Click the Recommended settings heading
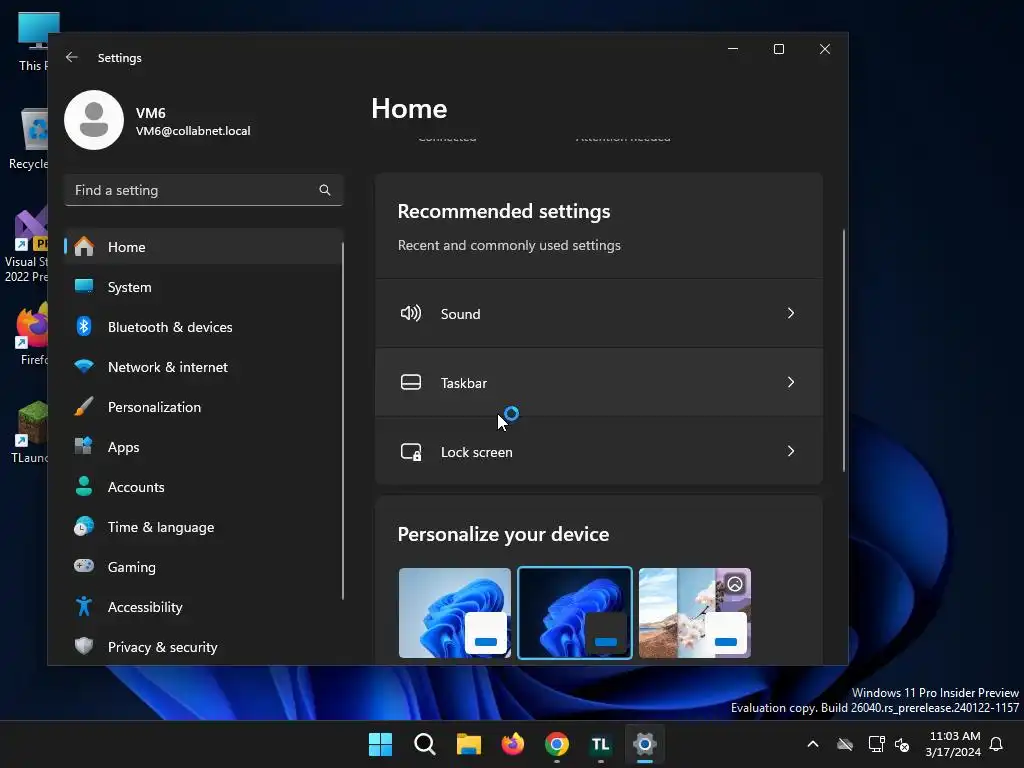This screenshot has width=1024, height=768. coord(504,211)
